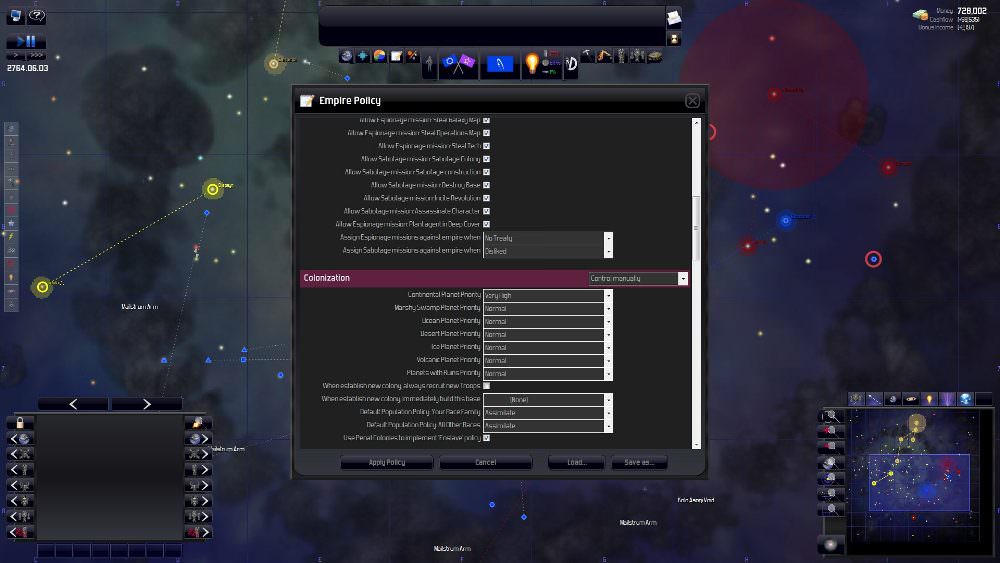Image resolution: width=1000 pixels, height=563 pixels.
Task: Click the Load... button
Action: [577, 462]
